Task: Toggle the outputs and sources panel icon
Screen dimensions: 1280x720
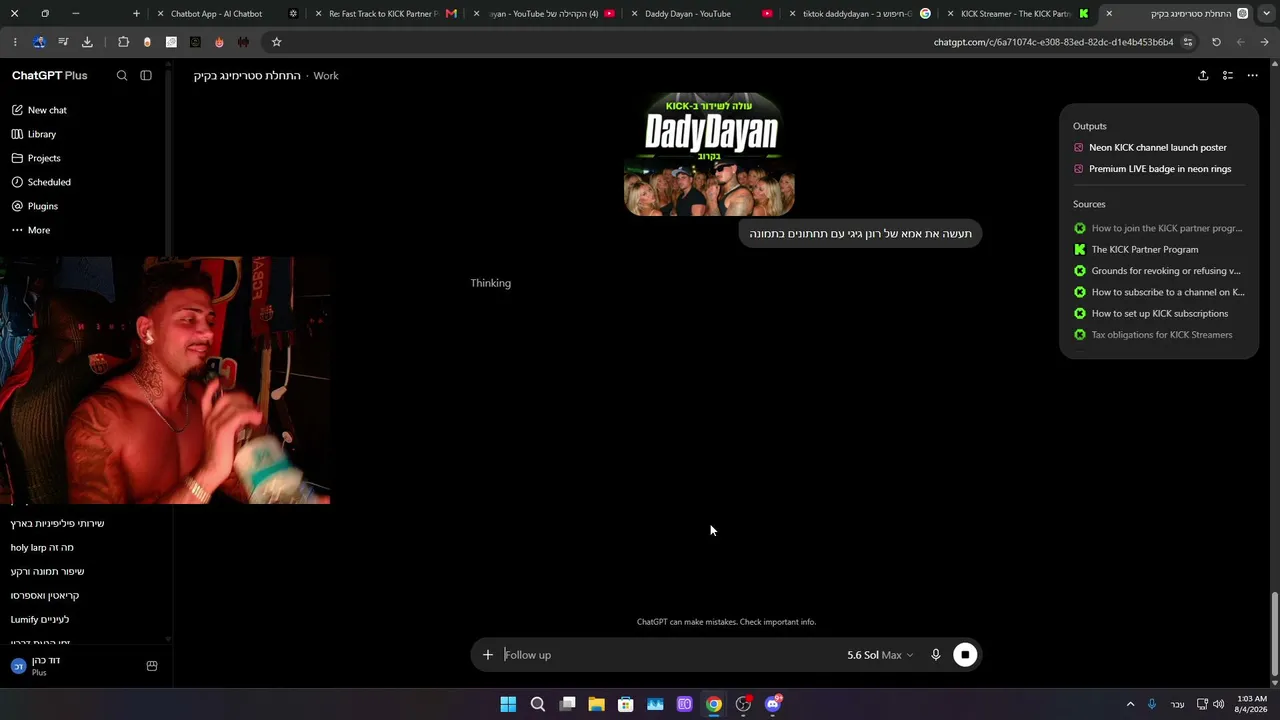Action: pyautogui.click(x=1228, y=76)
